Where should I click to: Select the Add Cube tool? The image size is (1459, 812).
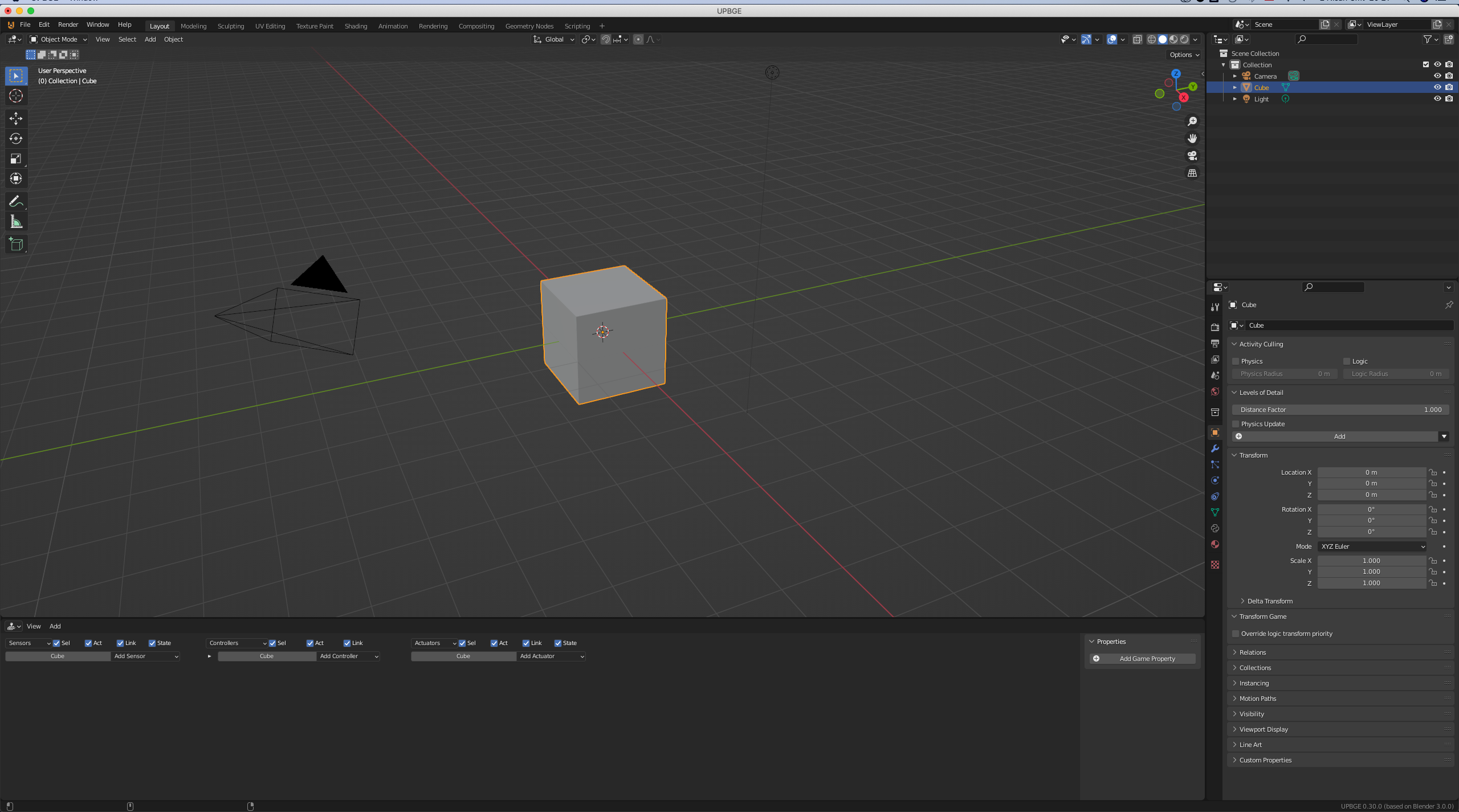pyautogui.click(x=16, y=244)
